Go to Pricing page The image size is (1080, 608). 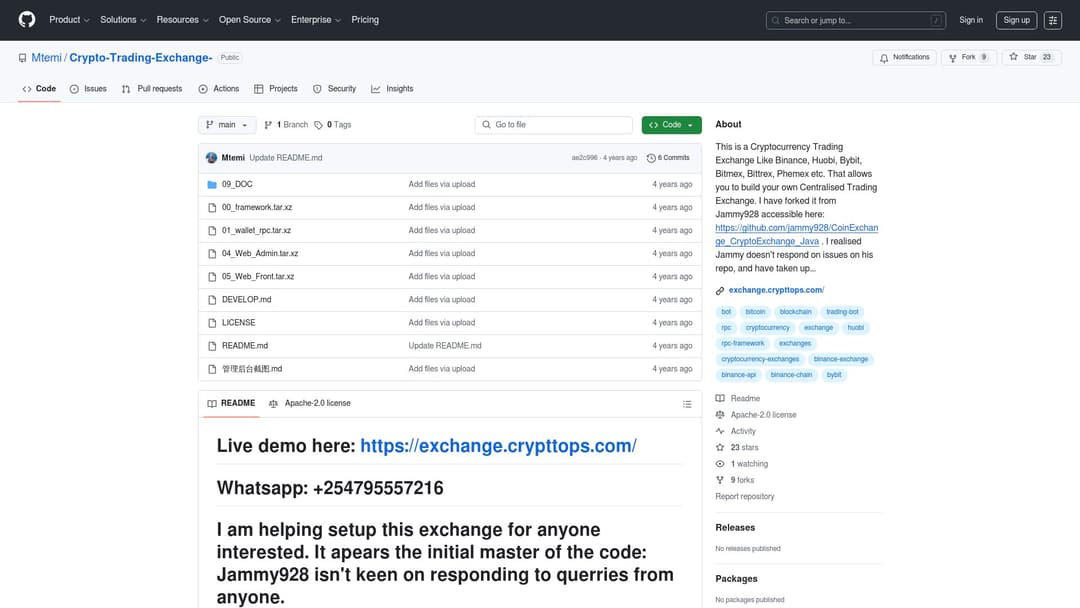click(x=365, y=20)
